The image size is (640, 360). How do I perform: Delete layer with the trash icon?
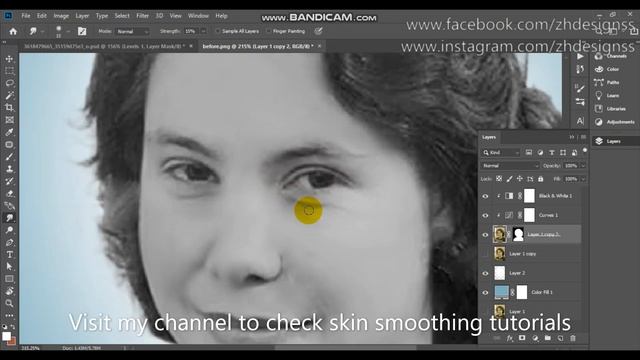[573, 338]
